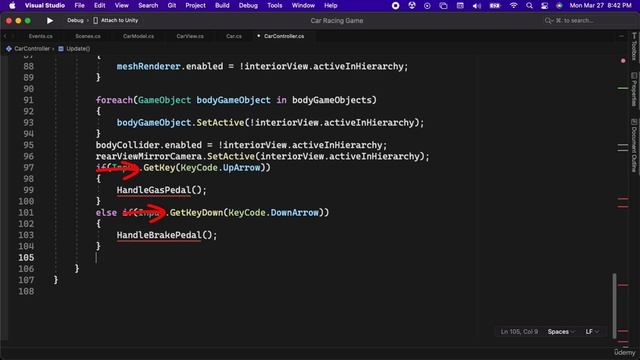Open the View menu
Viewport: 640px width, 360px height.
point(122,6)
